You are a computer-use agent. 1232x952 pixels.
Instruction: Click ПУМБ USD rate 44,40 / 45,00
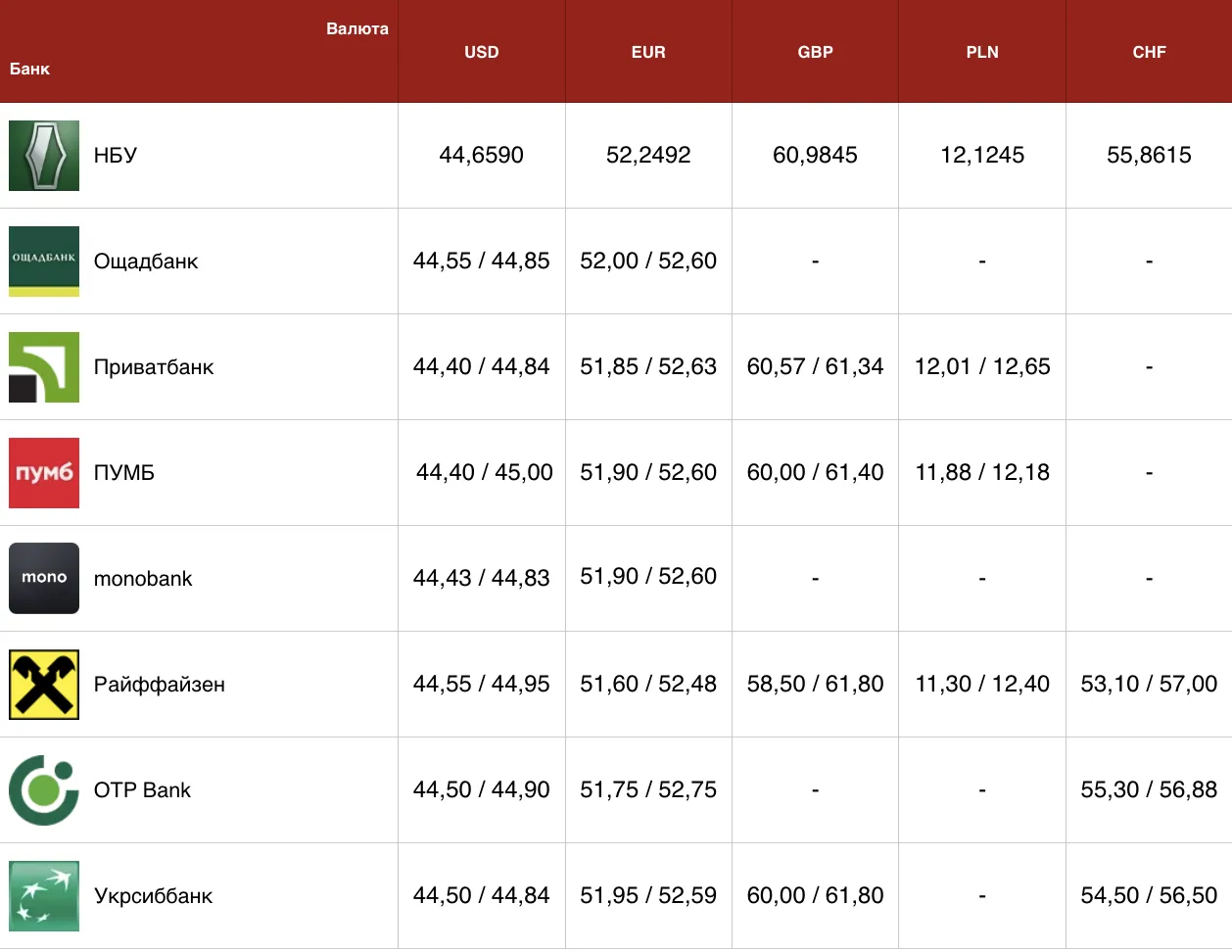click(485, 472)
